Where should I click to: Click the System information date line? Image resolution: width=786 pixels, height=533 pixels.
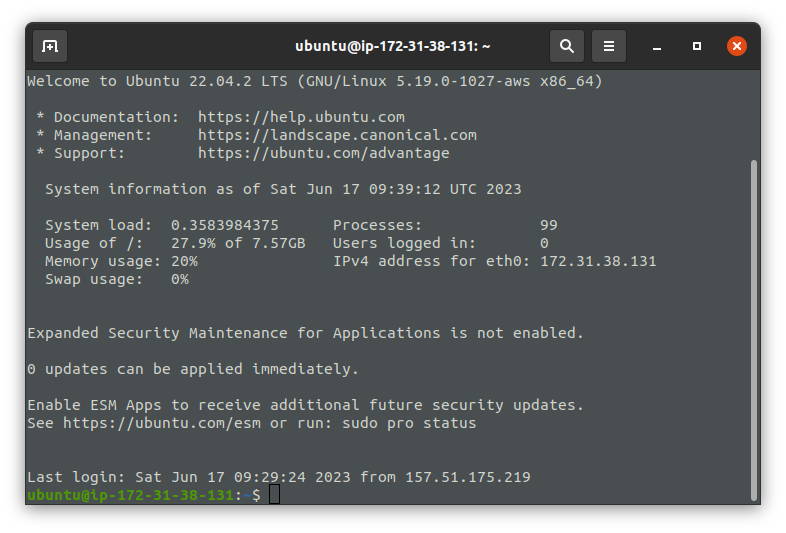coord(283,190)
